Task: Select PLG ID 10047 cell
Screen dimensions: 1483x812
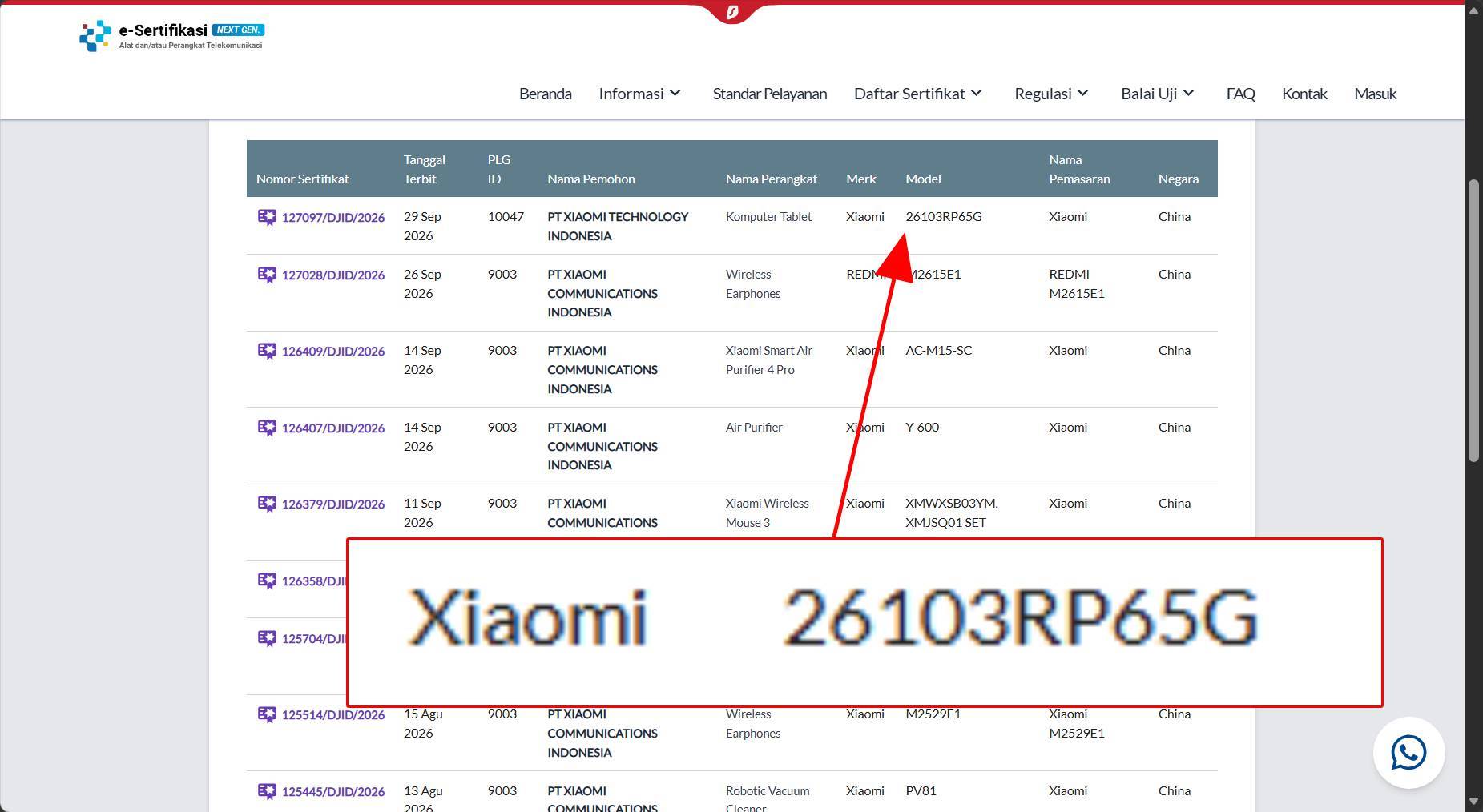Action: point(506,216)
